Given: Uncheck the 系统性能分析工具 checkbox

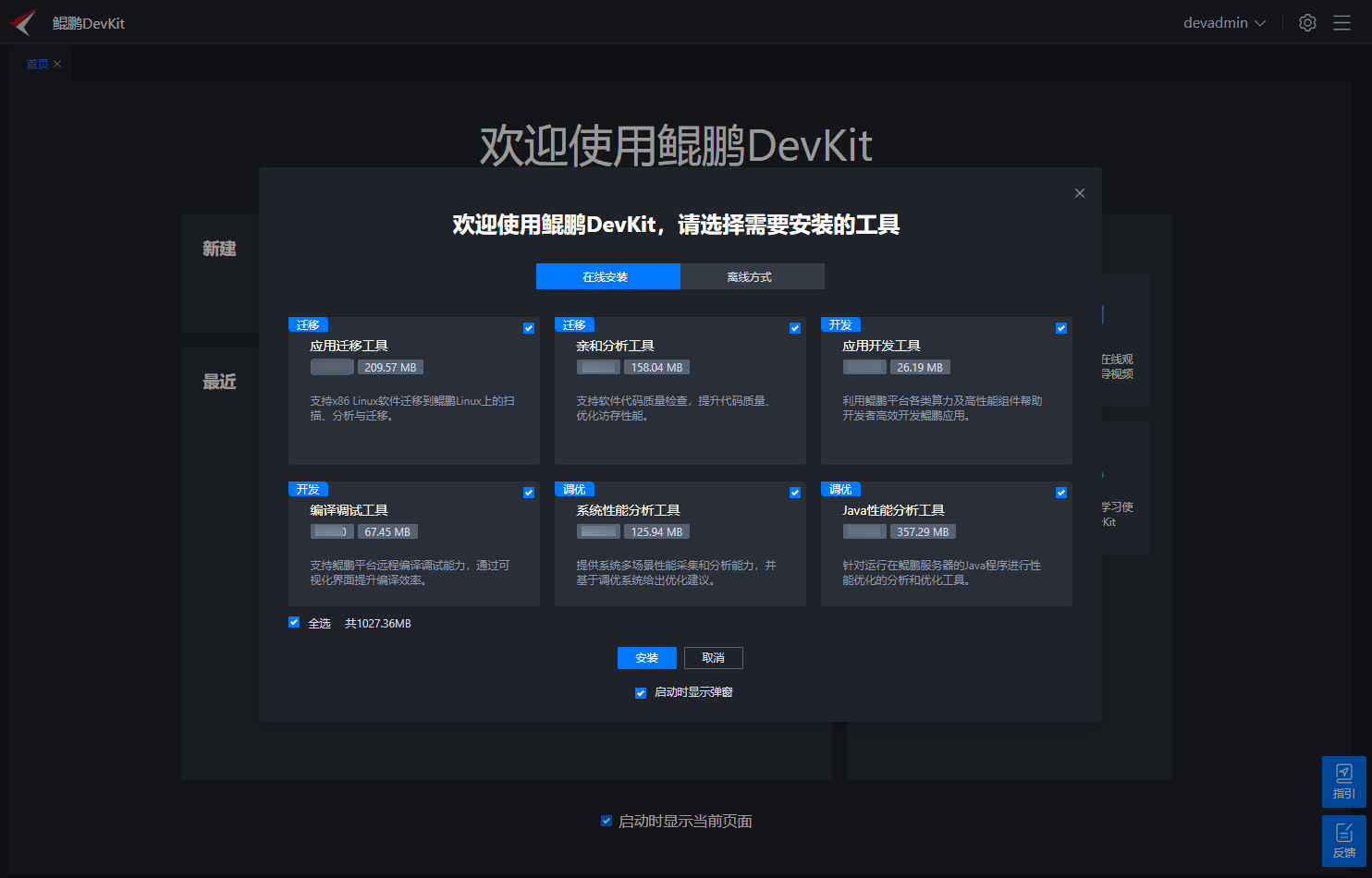Looking at the screenshot, I should [x=795, y=493].
